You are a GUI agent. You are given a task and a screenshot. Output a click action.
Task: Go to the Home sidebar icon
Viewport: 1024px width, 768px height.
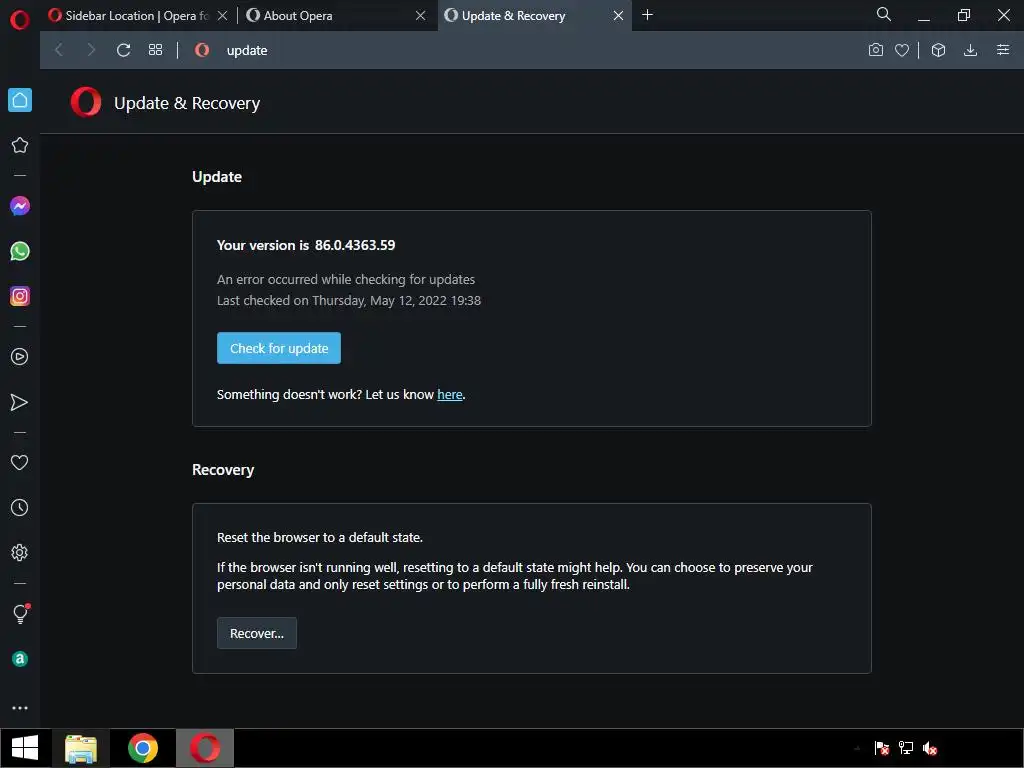tap(20, 100)
